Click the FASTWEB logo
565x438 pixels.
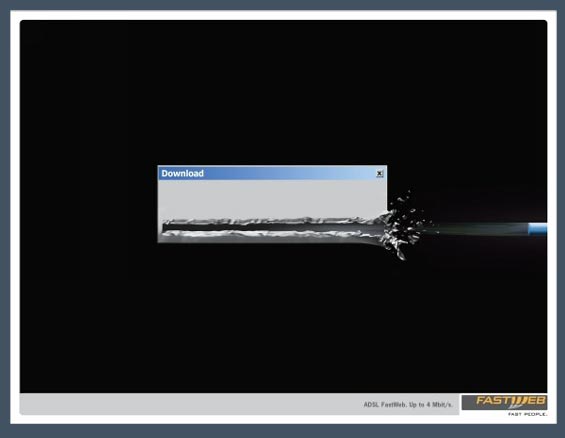(x=504, y=402)
